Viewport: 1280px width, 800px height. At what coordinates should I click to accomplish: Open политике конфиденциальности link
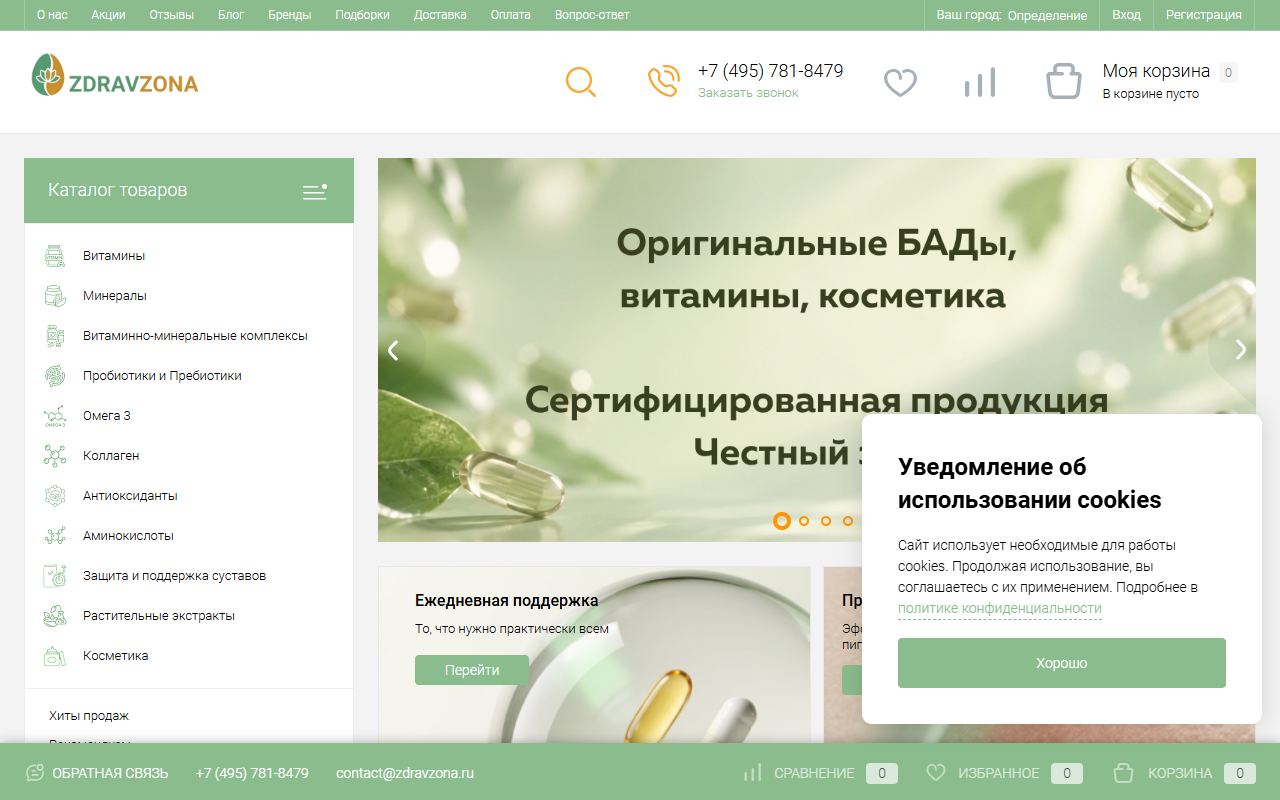[1000, 609]
